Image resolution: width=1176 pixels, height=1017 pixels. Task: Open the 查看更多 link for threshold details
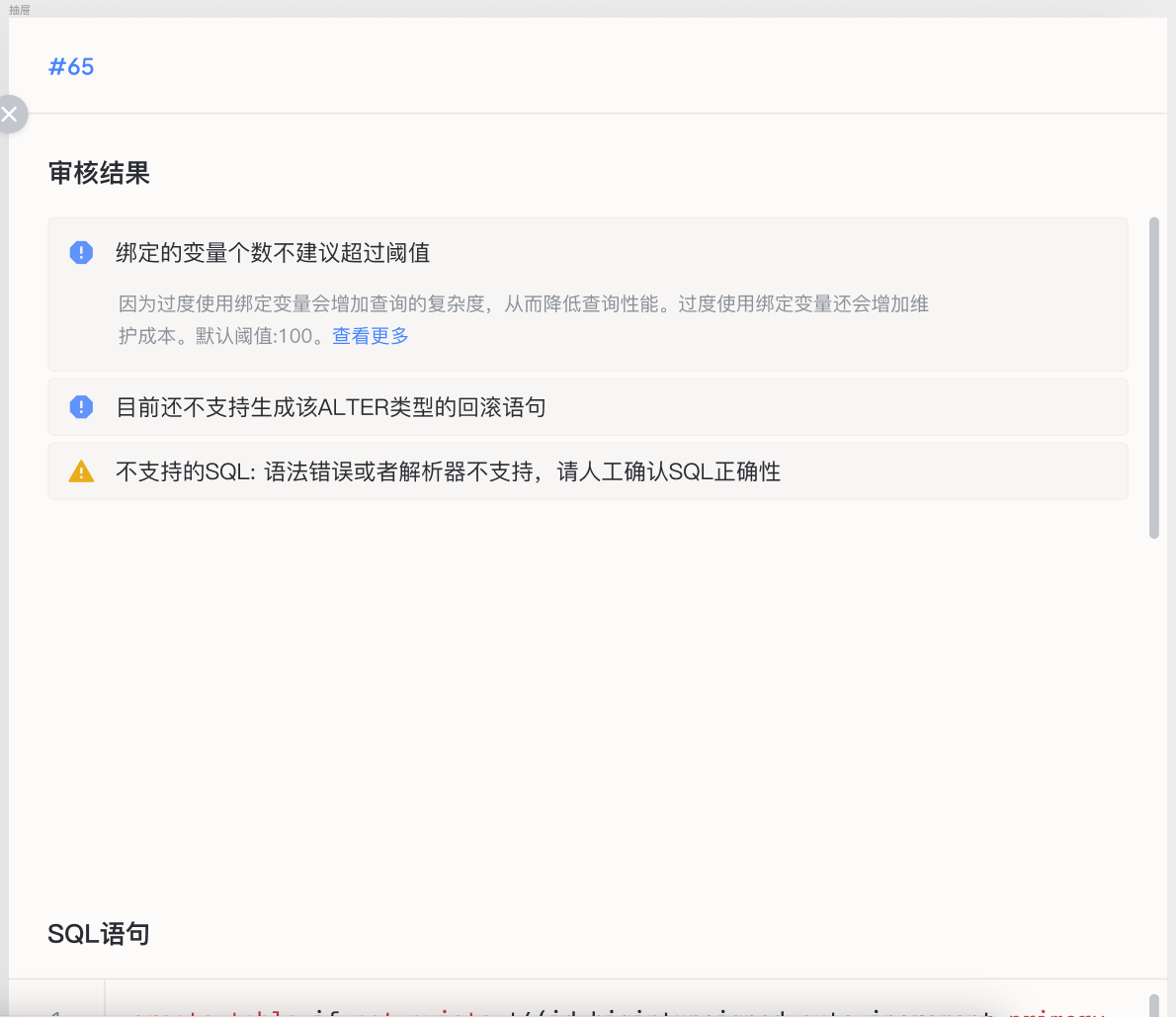tap(370, 336)
